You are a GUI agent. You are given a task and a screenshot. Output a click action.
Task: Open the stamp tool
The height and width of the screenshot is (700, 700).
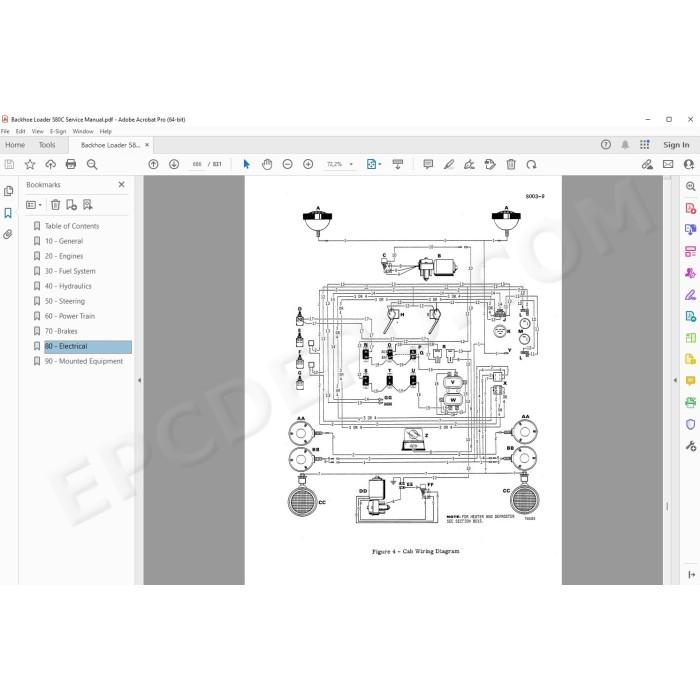[x=490, y=164]
